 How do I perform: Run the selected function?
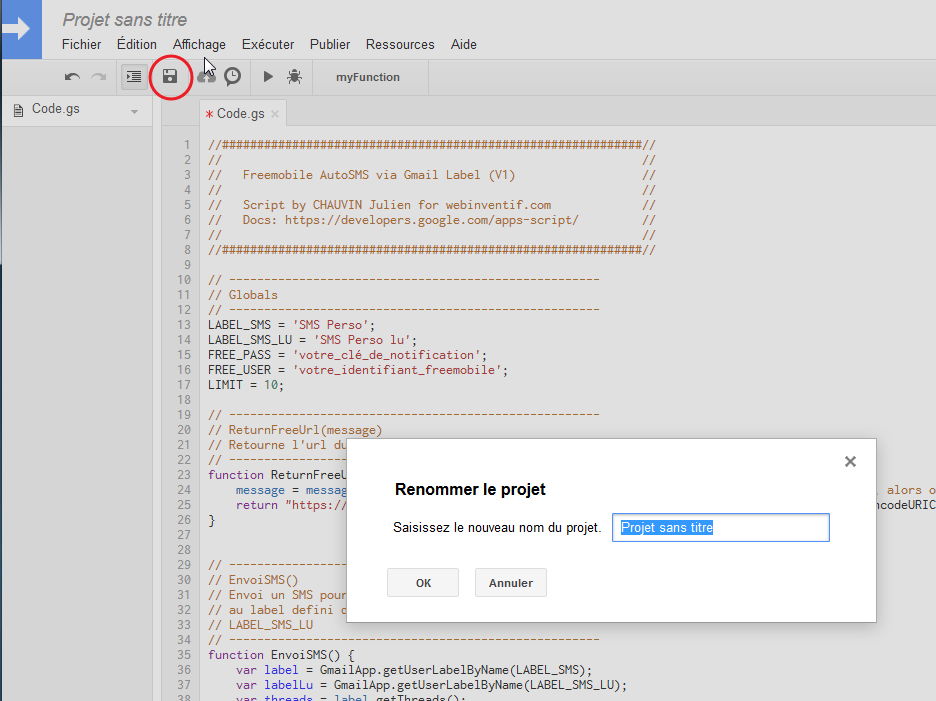pyautogui.click(x=268, y=76)
